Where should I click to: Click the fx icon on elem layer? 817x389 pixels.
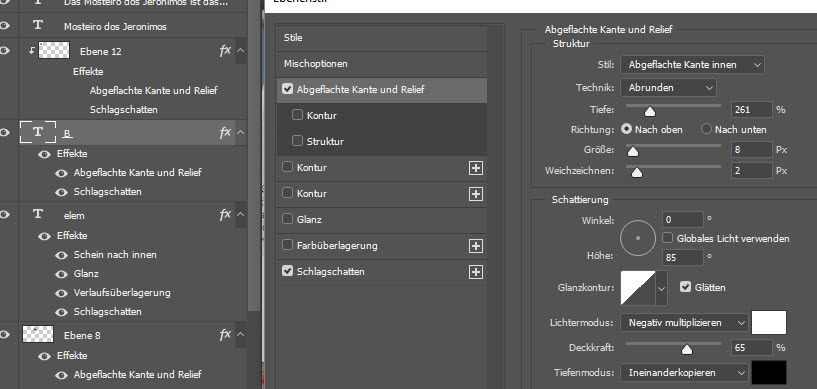225,215
